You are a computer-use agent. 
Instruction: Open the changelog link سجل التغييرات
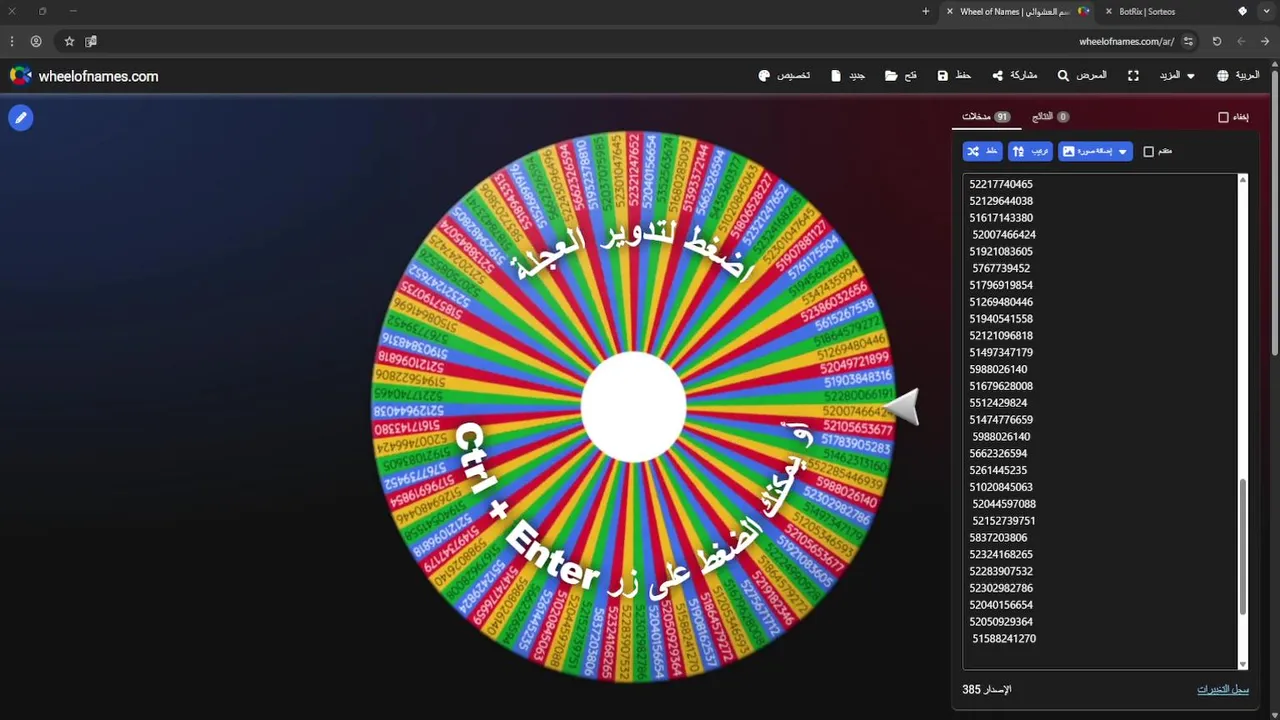(x=1223, y=689)
